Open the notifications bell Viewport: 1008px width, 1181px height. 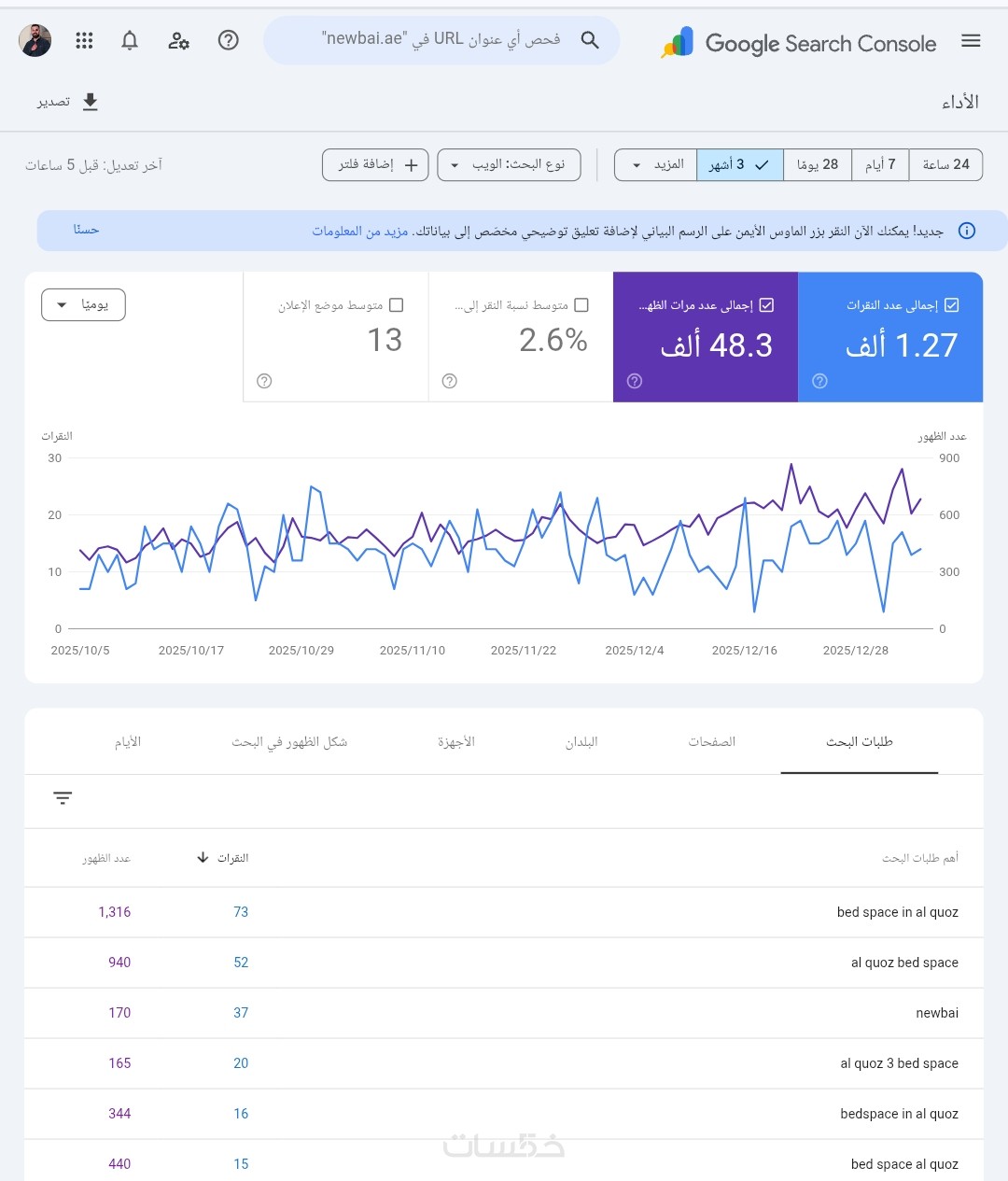coord(130,40)
